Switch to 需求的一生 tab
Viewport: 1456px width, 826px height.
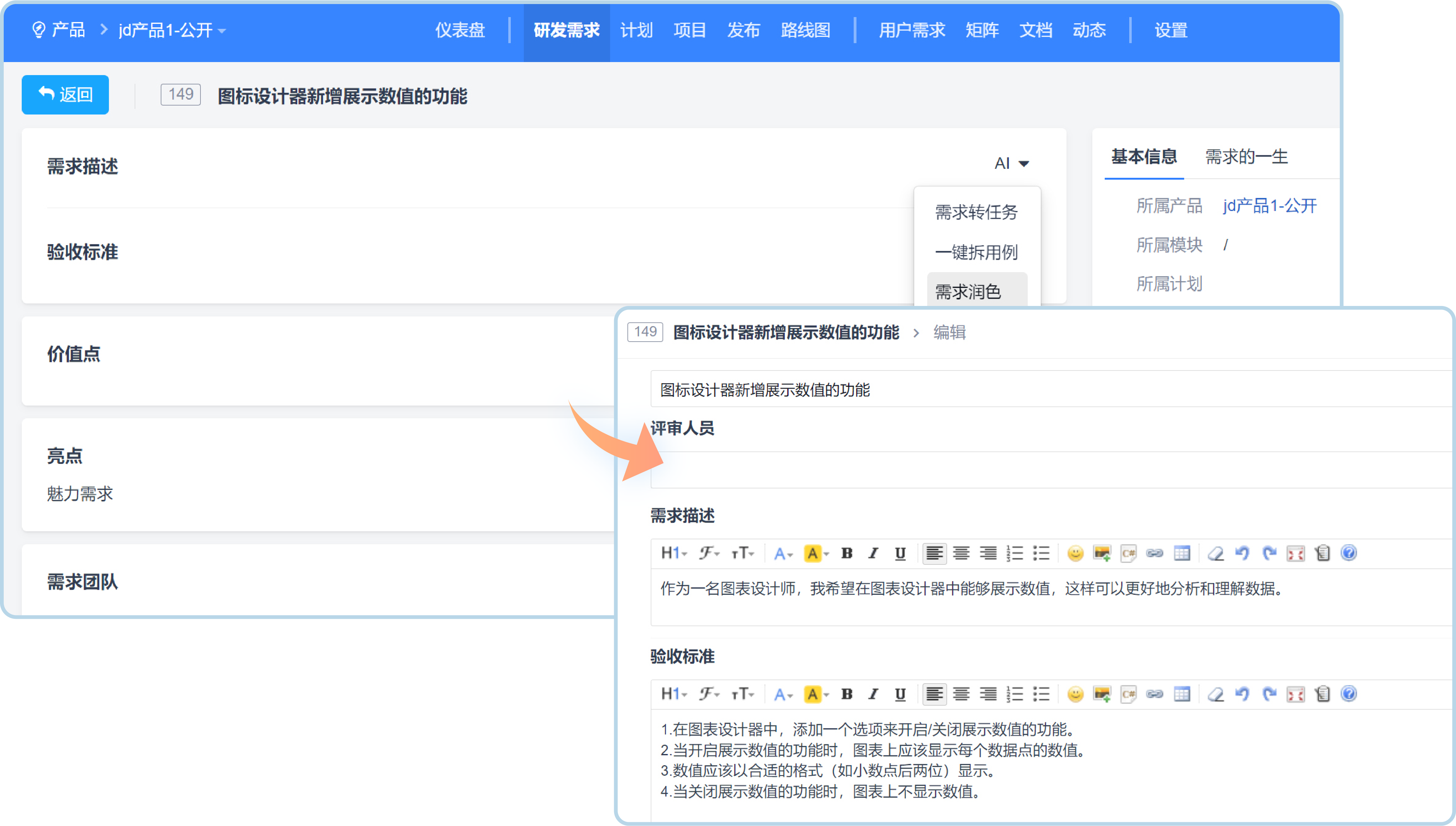1246,157
